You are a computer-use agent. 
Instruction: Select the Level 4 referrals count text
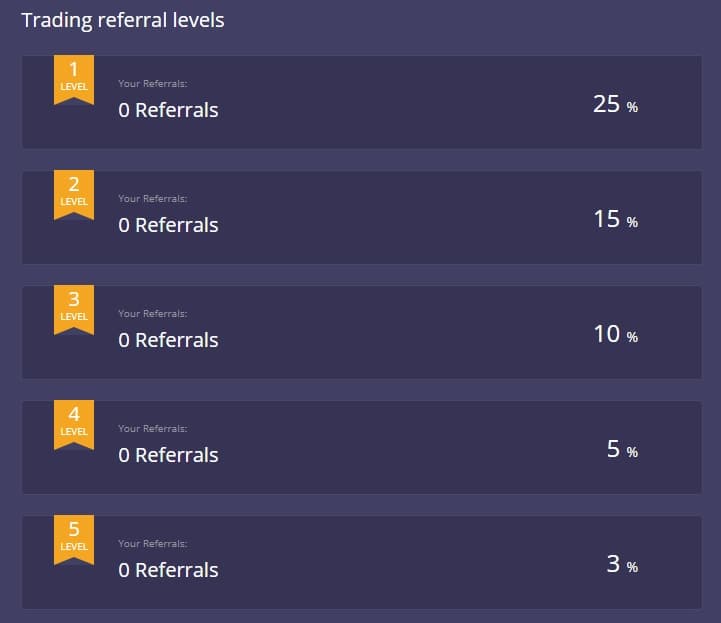coord(168,455)
